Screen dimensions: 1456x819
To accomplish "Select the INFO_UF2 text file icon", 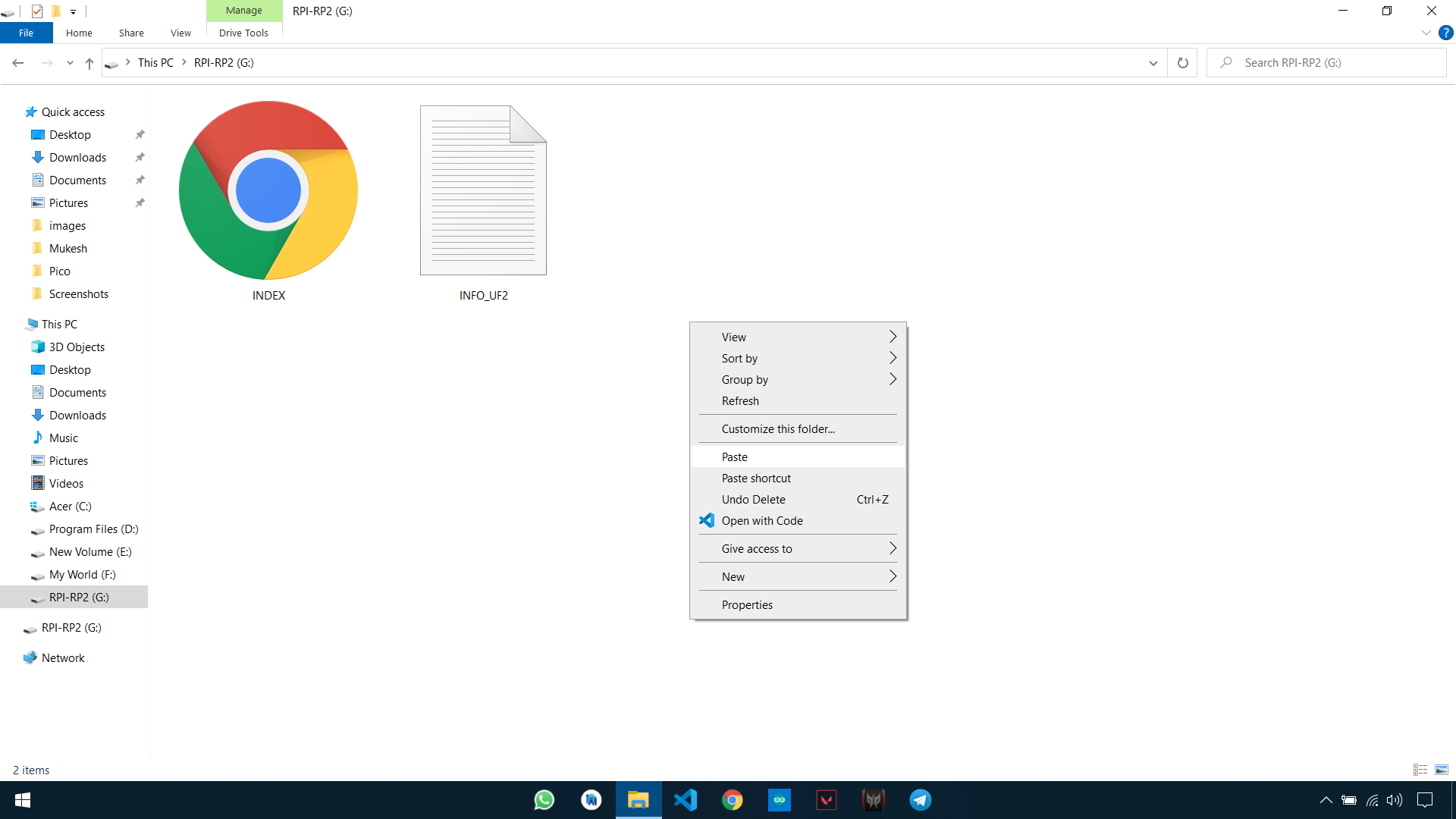I will (483, 191).
